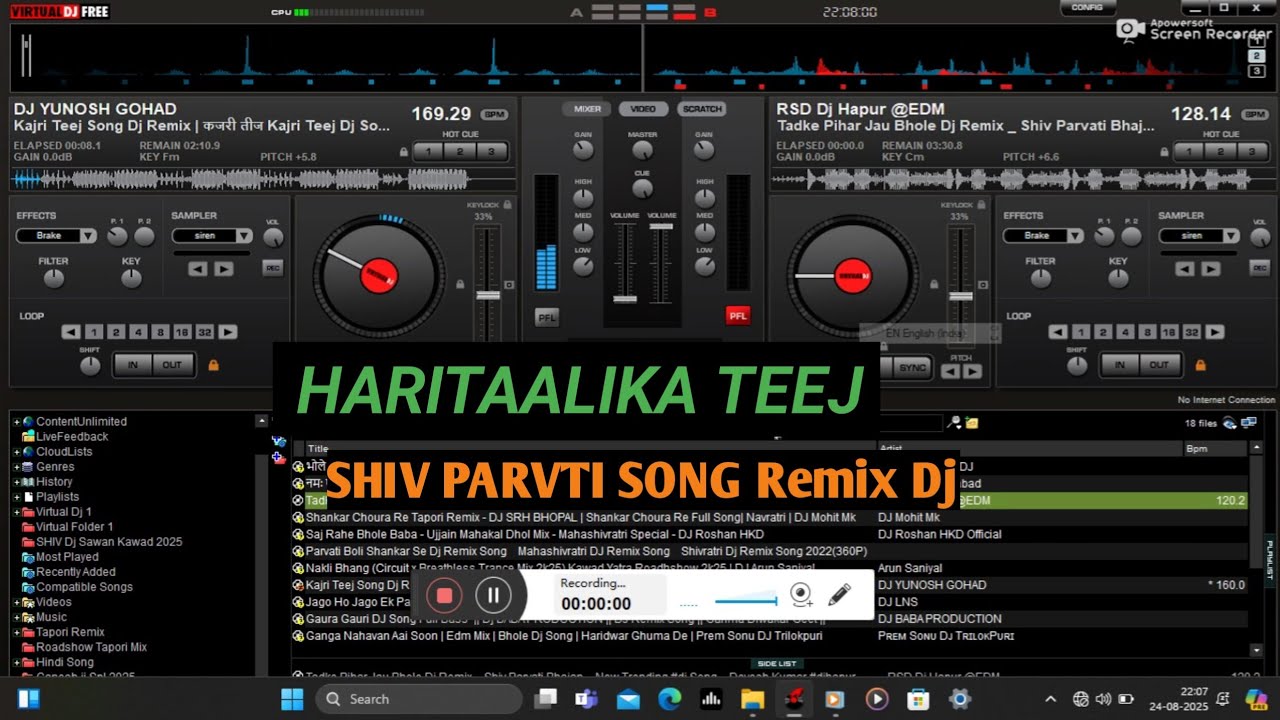Switch to the SCRATCH tab
The height and width of the screenshot is (720, 1280).
coord(702,109)
